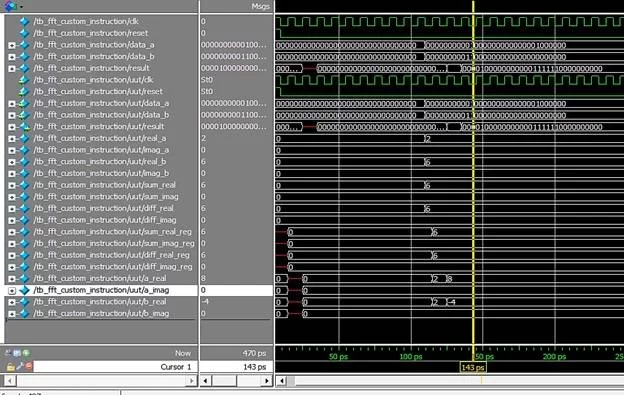Image resolution: width=624 pixels, height=395 pixels.
Task: Click the wave window icon at top-left
Action: tap(10, 6)
